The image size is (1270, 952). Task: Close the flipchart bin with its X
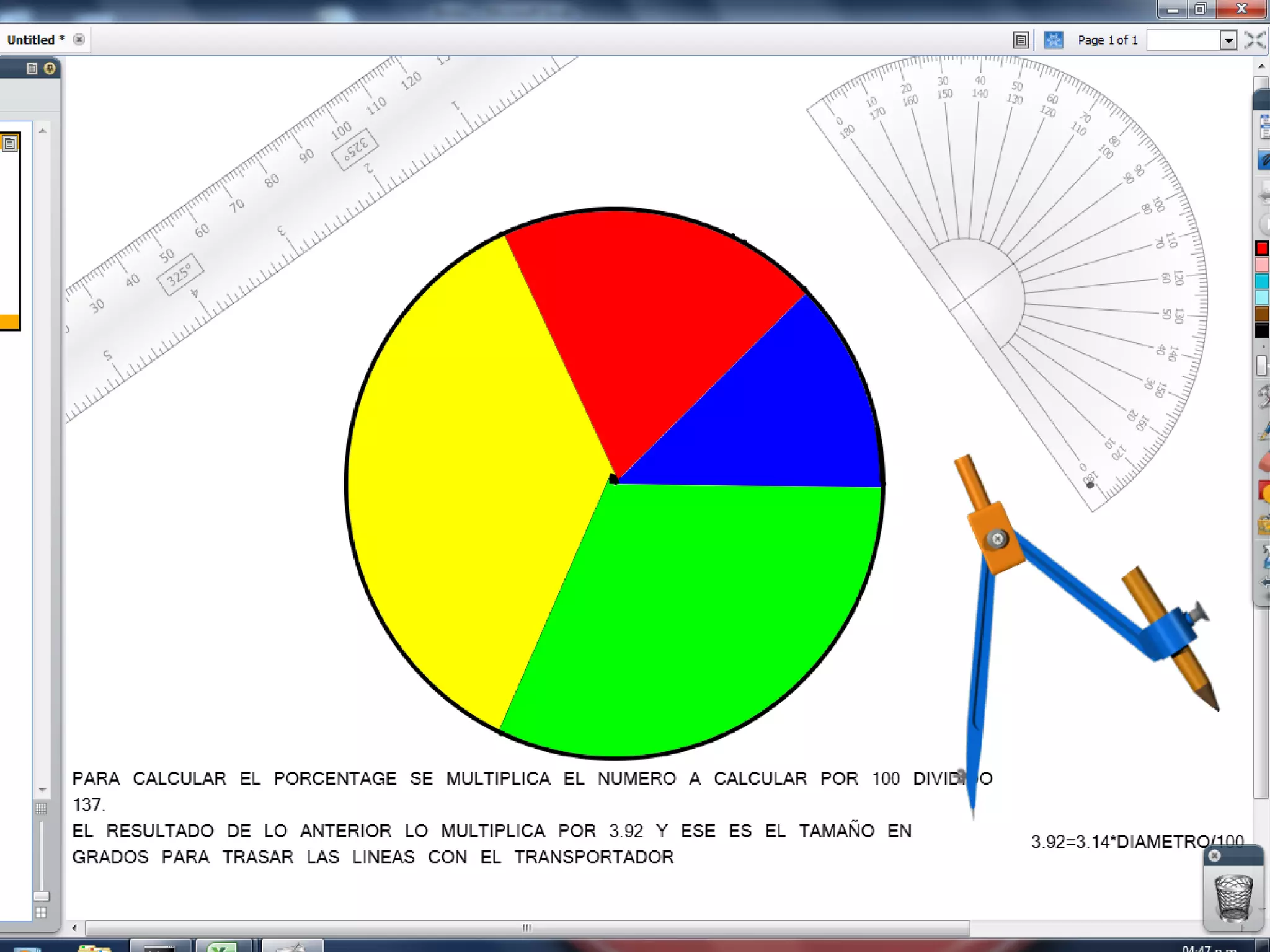pyautogui.click(x=1214, y=856)
